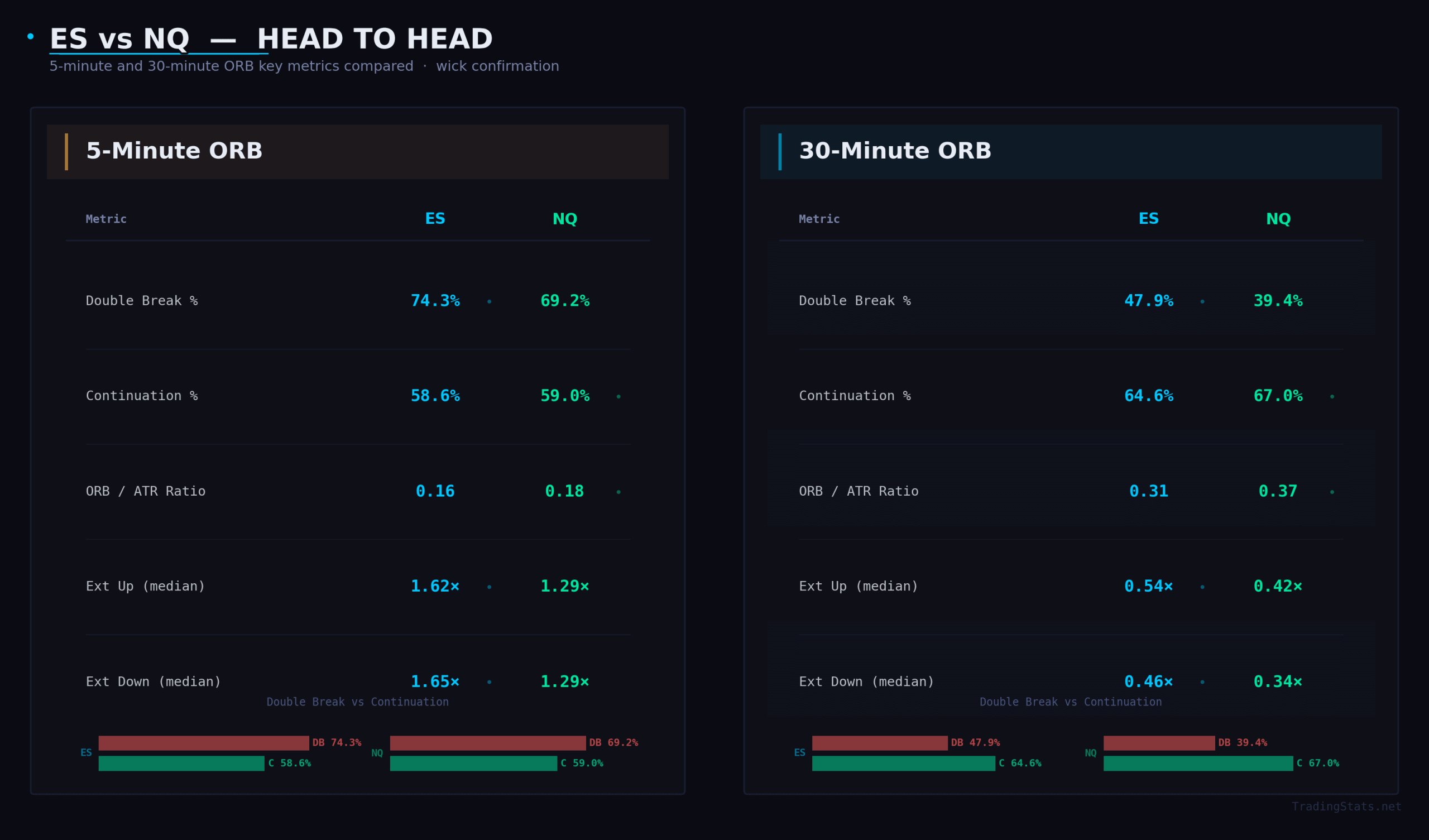Click the dot marker next to 67.0% Continuation
The image size is (1429, 840).
coord(1331,397)
